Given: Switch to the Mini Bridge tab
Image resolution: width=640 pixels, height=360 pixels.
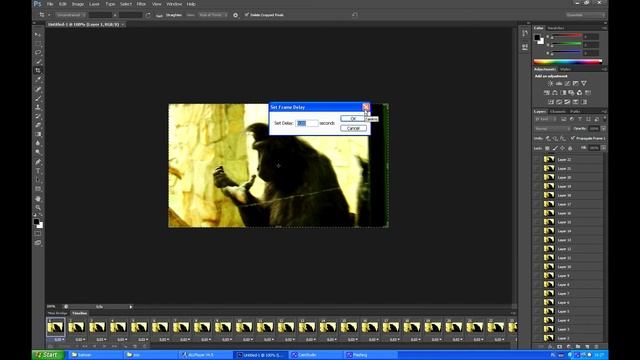Looking at the screenshot, I should point(58,313).
